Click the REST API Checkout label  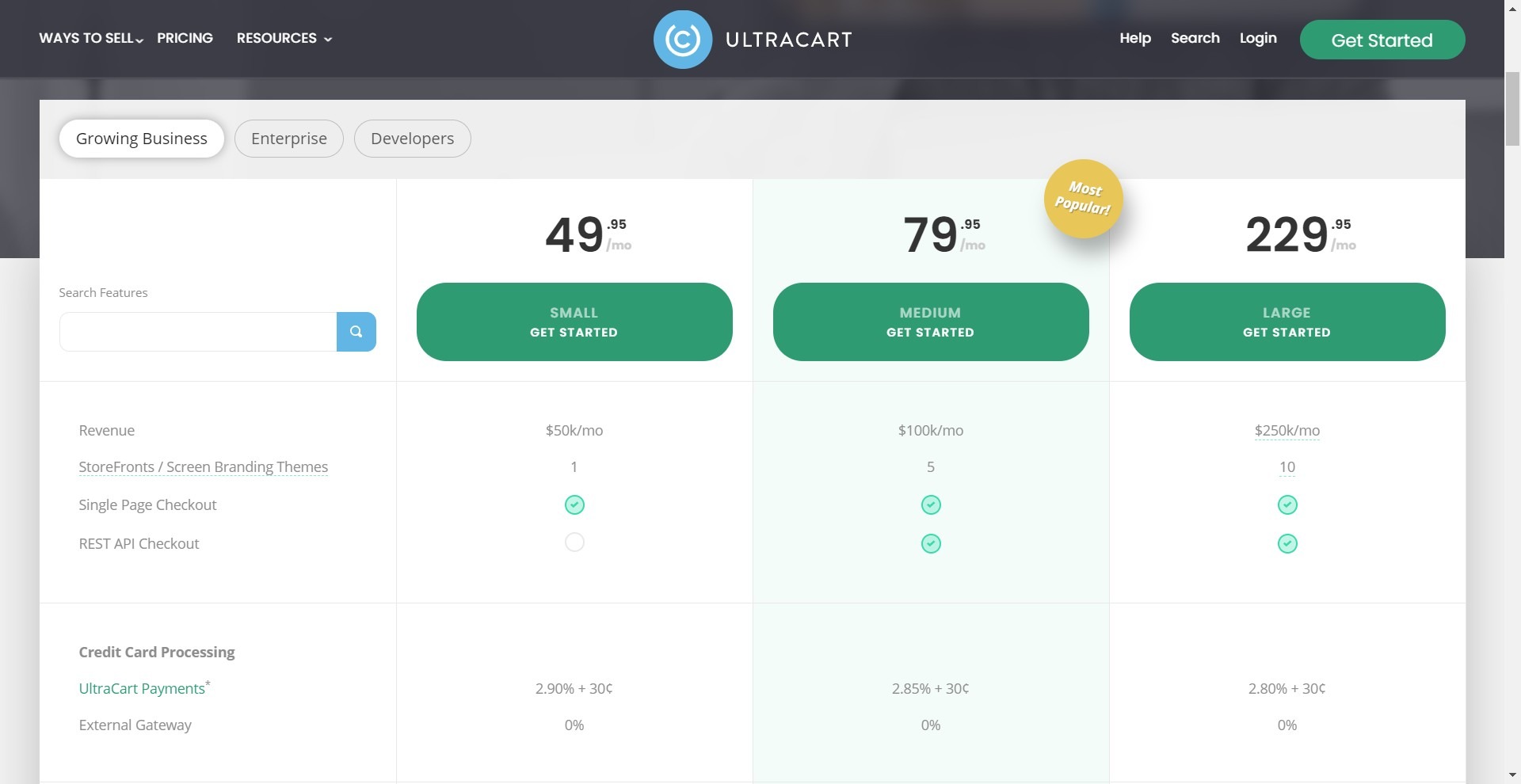tap(139, 544)
